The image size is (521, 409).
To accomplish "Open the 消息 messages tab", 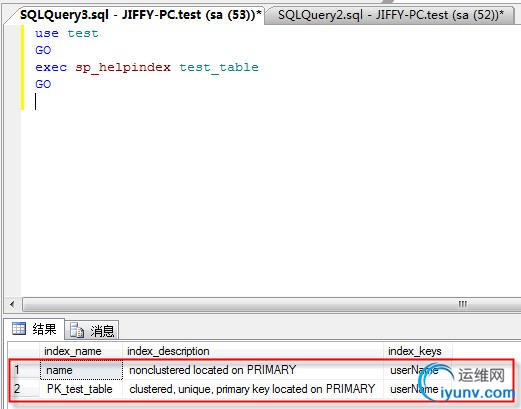I will (x=92, y=331).
